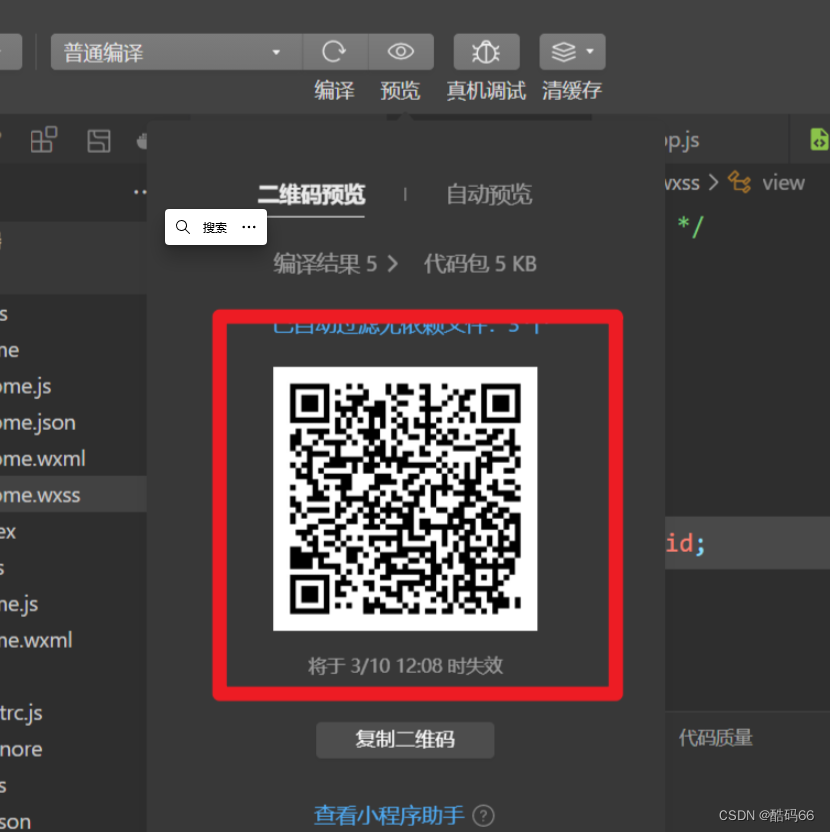The height and width of the screenshot is (832, 830).
Task: Click the help question mark icon
Action: coord(483,816)
